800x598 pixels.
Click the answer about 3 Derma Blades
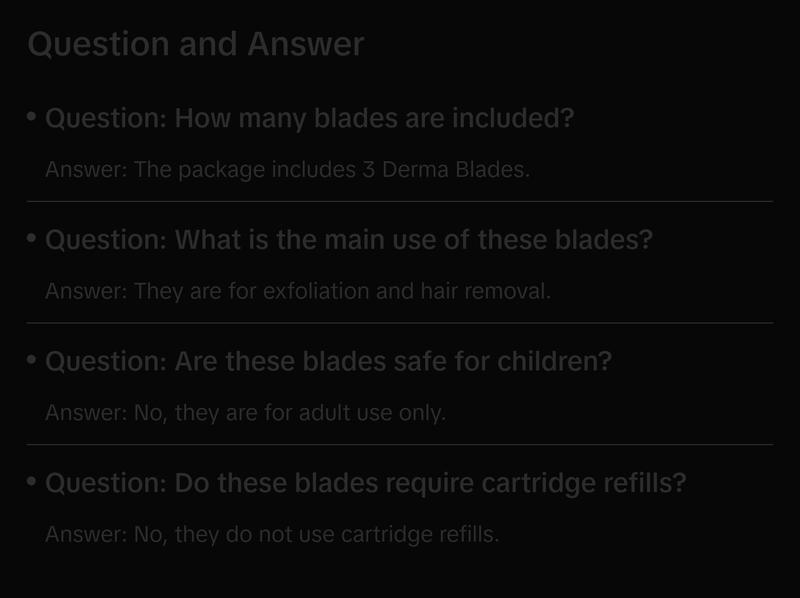tap(287, 170)
